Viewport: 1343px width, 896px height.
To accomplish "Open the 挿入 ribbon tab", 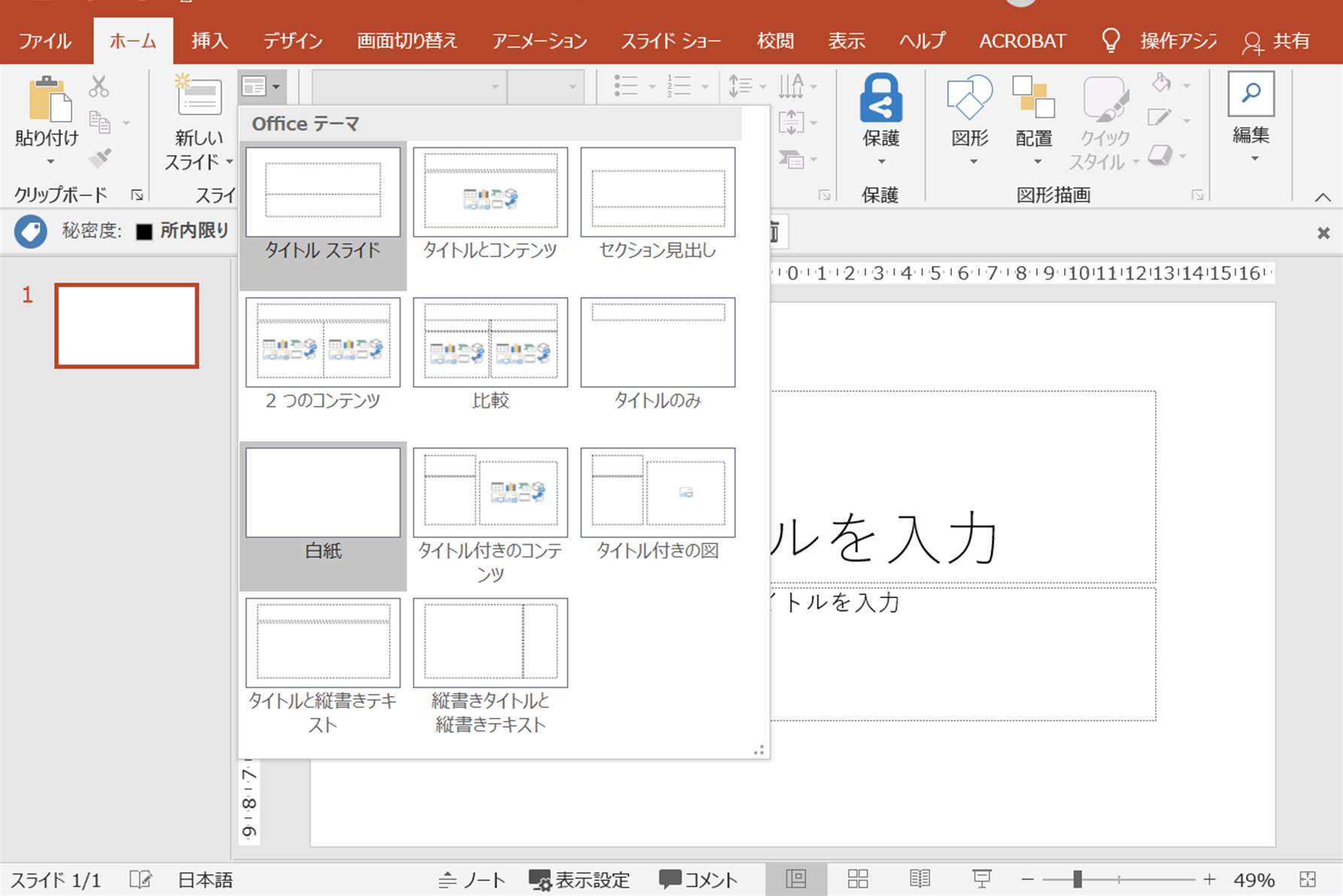I will (209, 41).
